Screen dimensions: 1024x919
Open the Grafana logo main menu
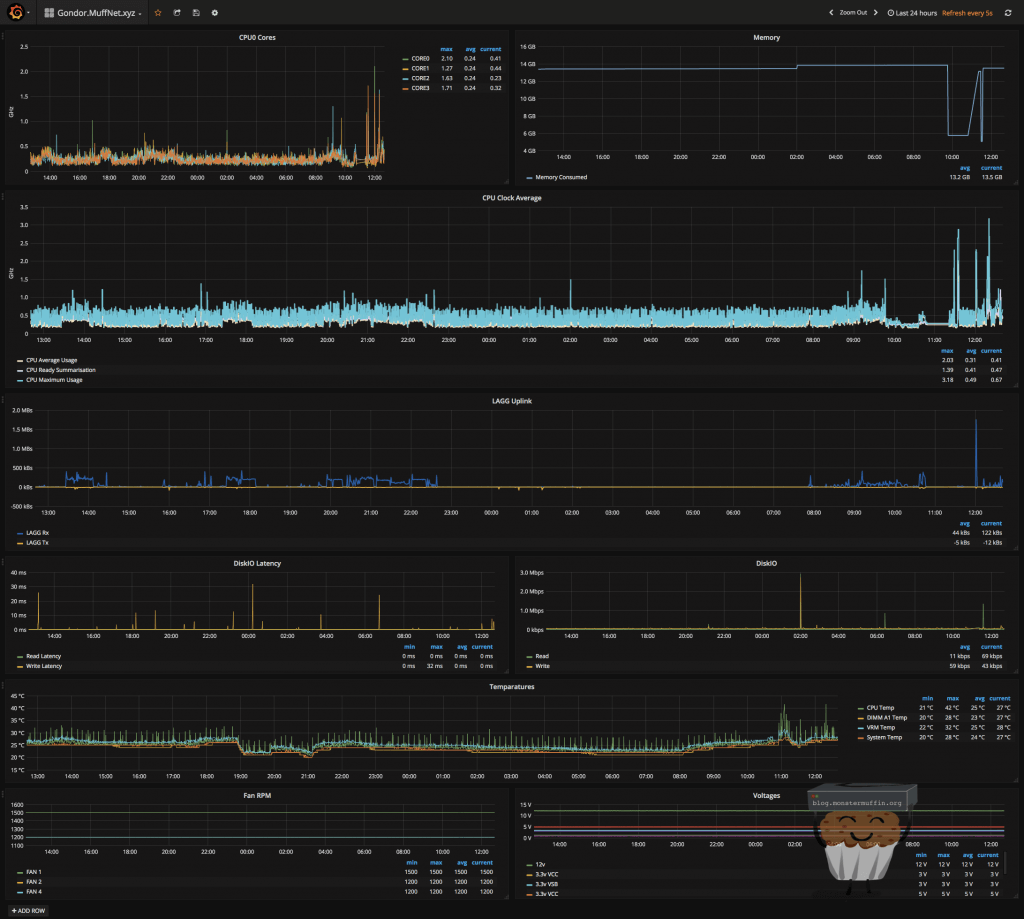[14, 12]
